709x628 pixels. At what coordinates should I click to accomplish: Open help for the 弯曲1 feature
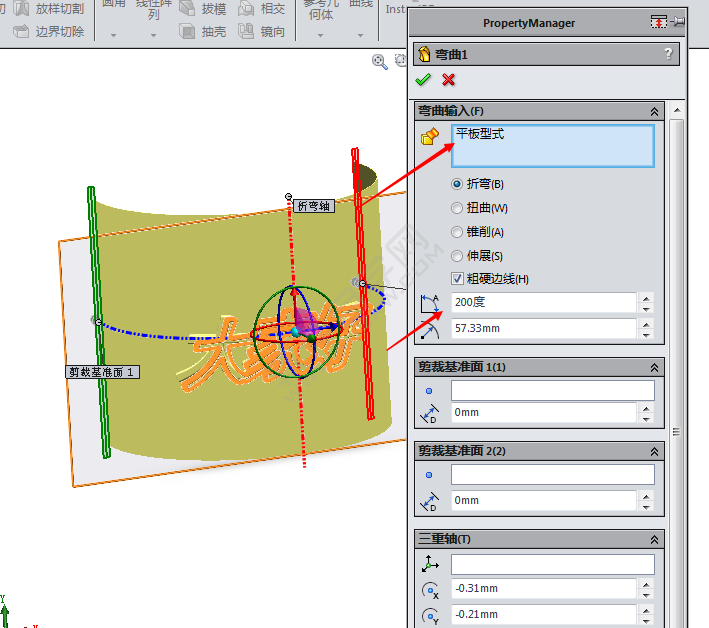(x=668, y=54)
